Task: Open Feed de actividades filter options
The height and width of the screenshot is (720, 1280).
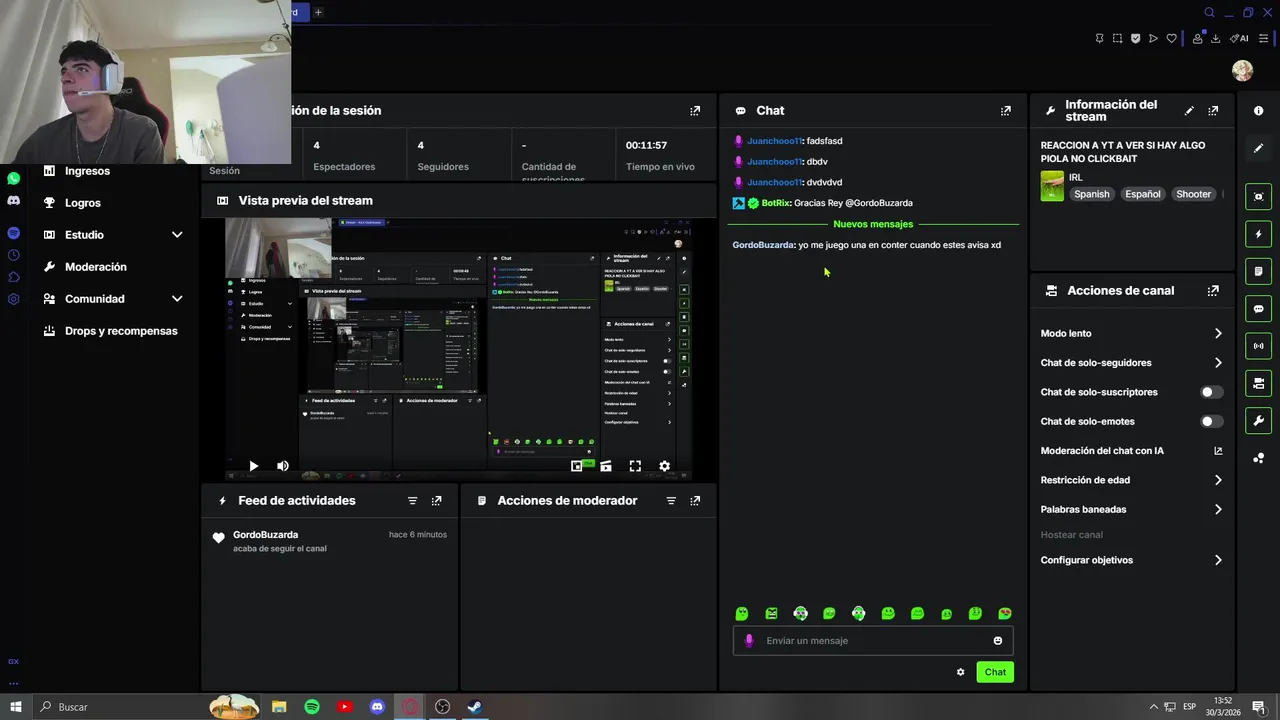Action: (412, 501)
